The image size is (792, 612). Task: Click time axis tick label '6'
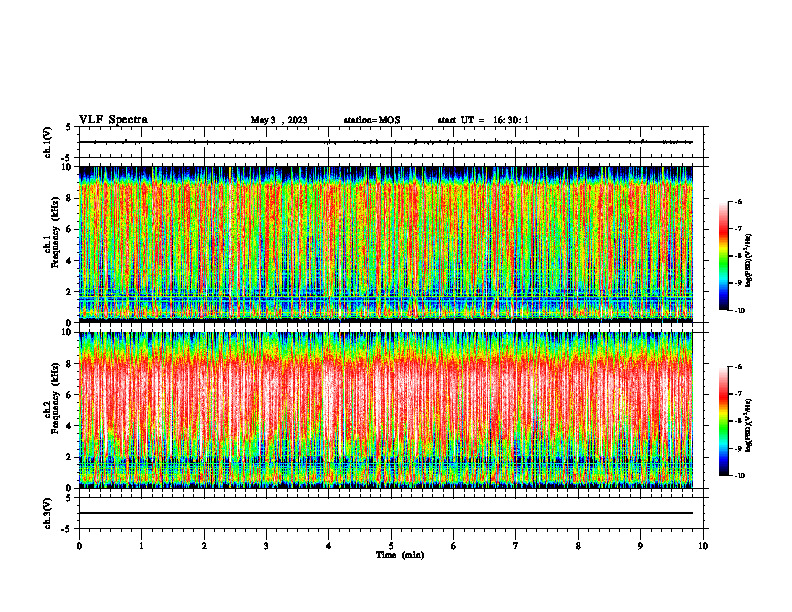coord(454,546)
